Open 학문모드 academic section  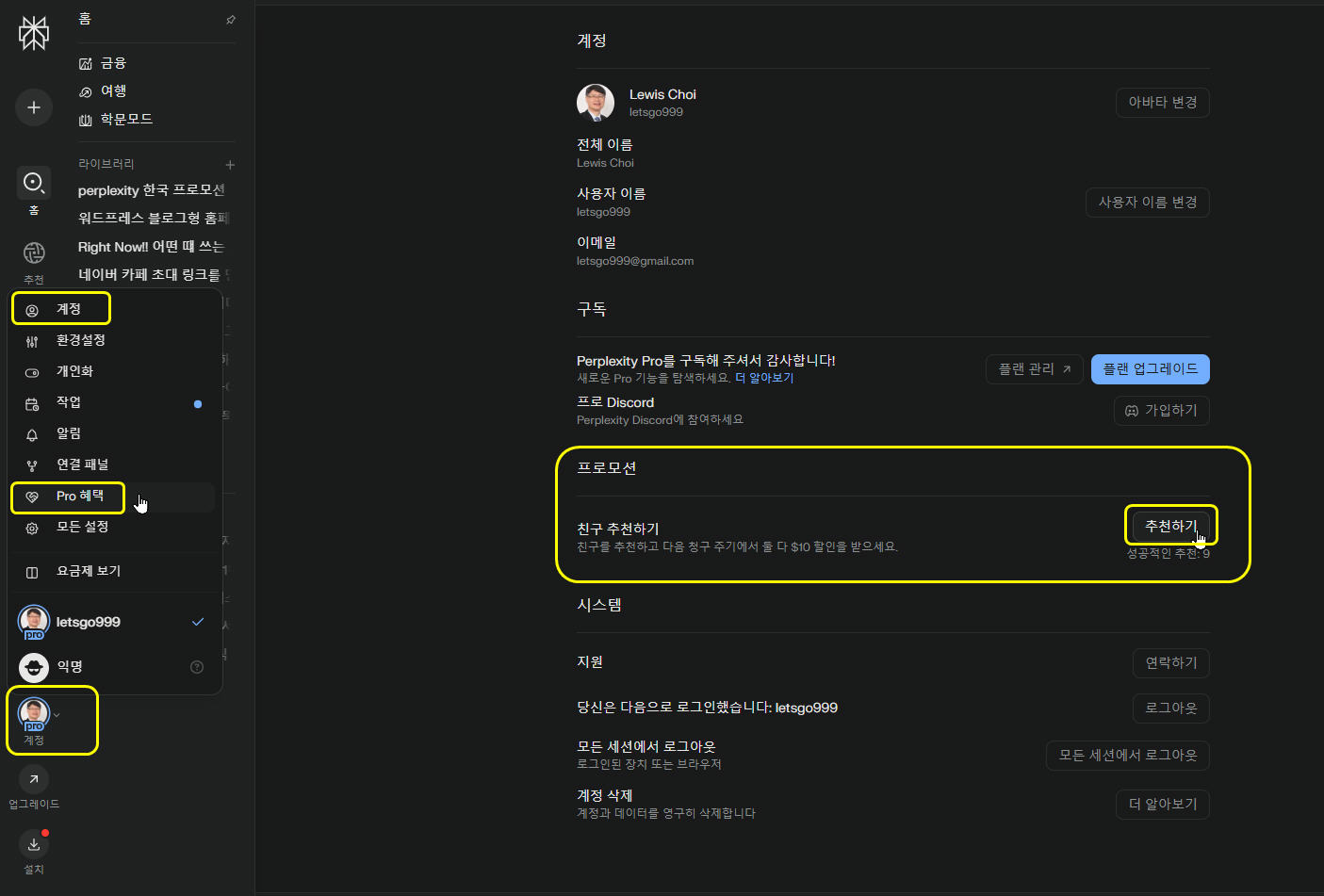[x=116, y=120]
